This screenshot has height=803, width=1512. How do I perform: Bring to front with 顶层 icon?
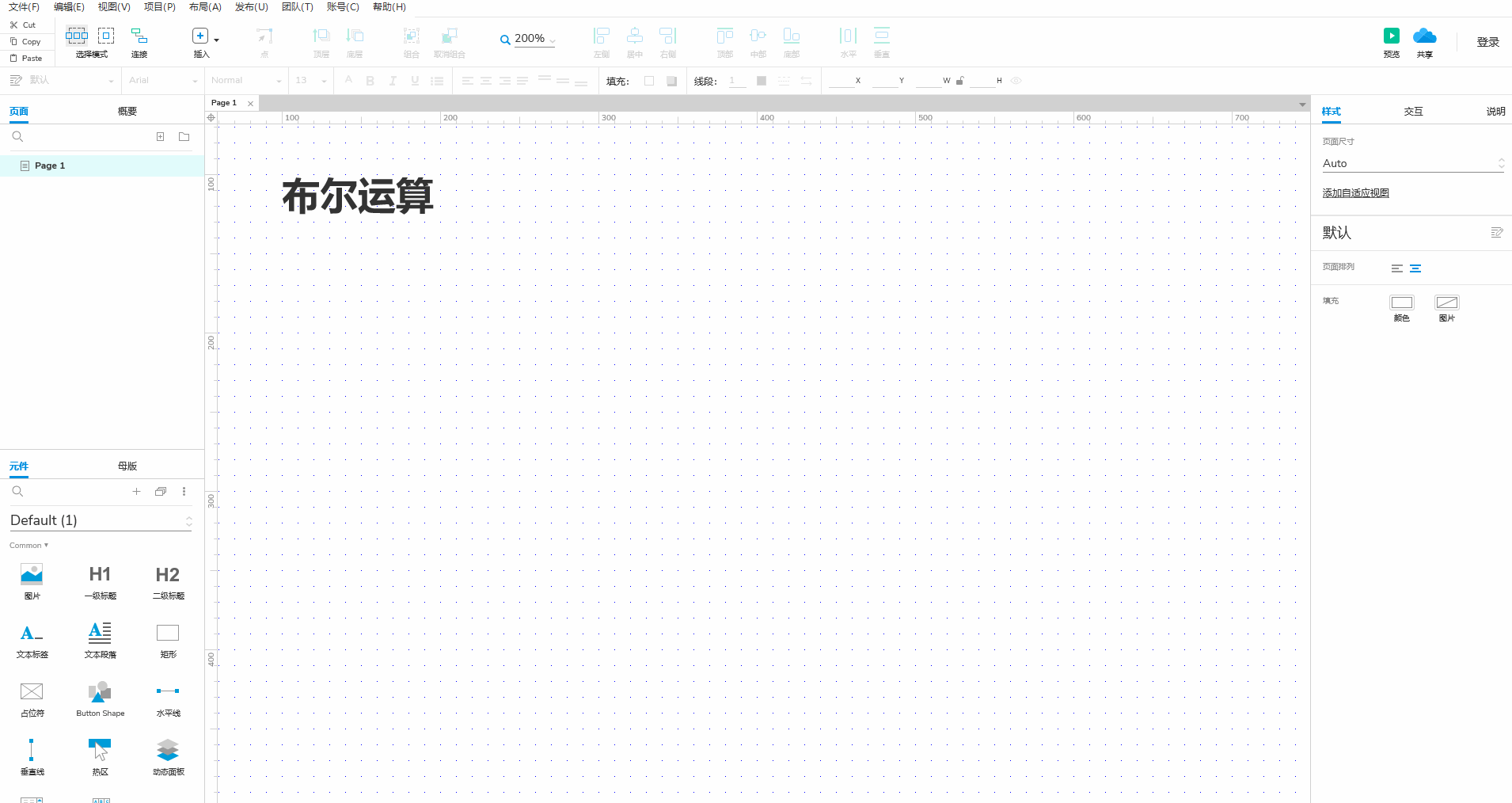tap(321, 36)
